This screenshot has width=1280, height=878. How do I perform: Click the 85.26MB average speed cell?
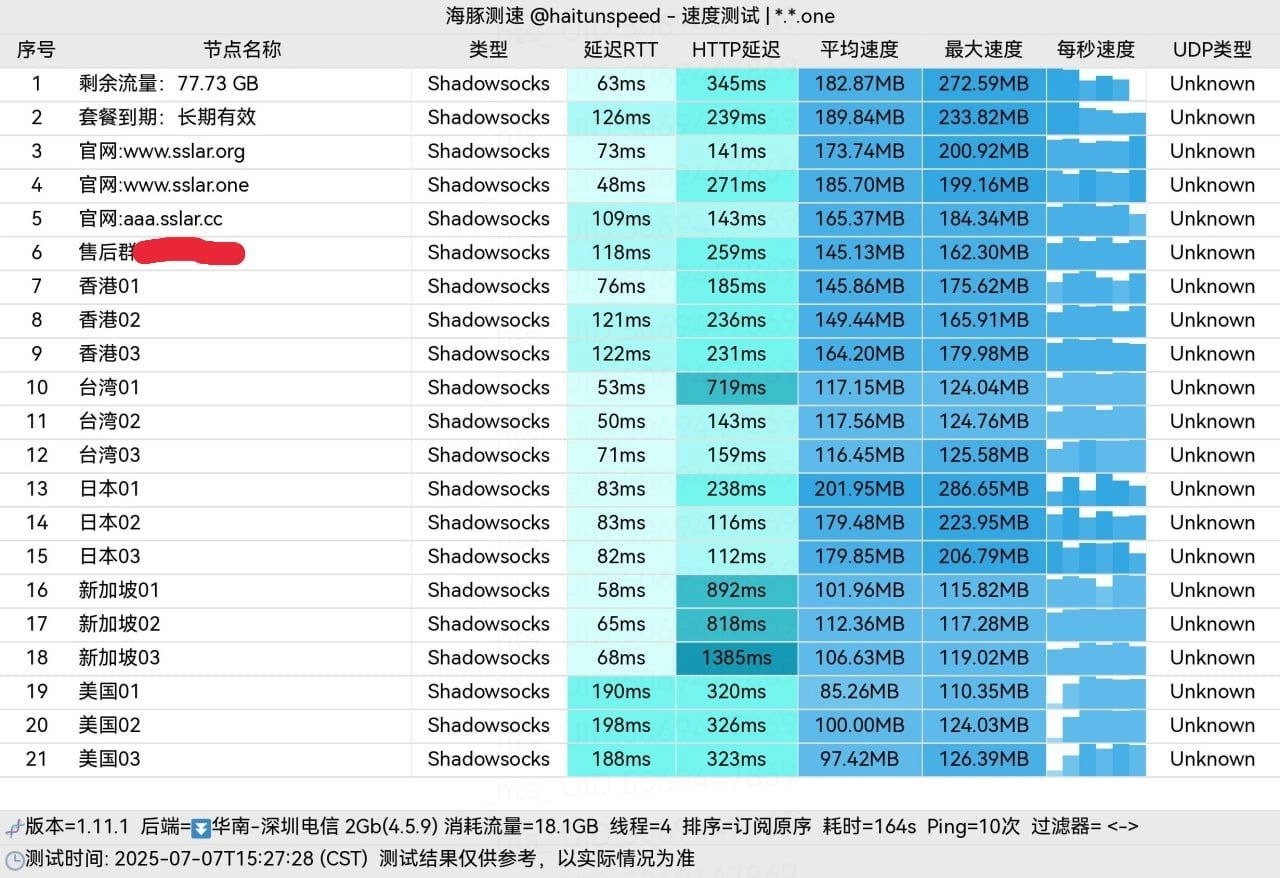coord(860,692)
